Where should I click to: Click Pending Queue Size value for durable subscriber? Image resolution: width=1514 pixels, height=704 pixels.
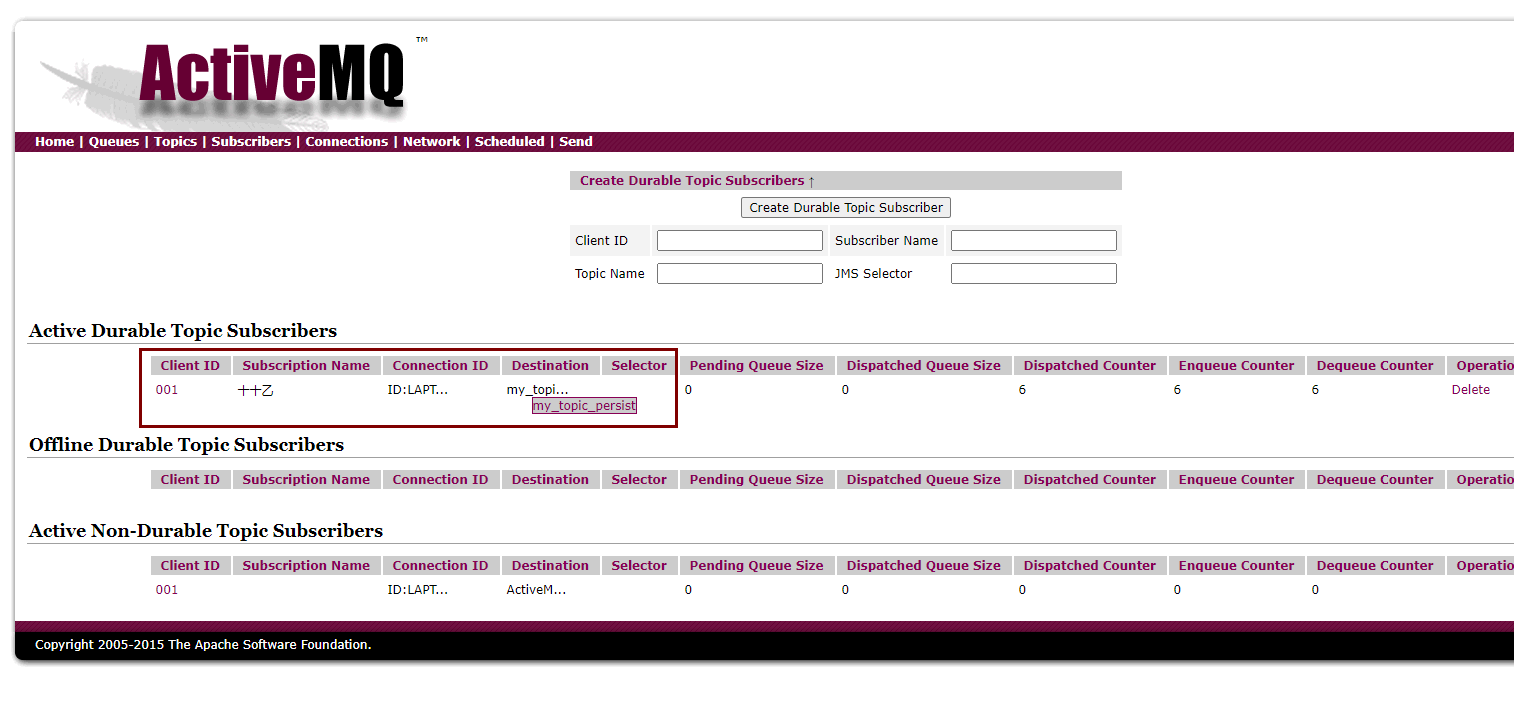click(688, 390)
